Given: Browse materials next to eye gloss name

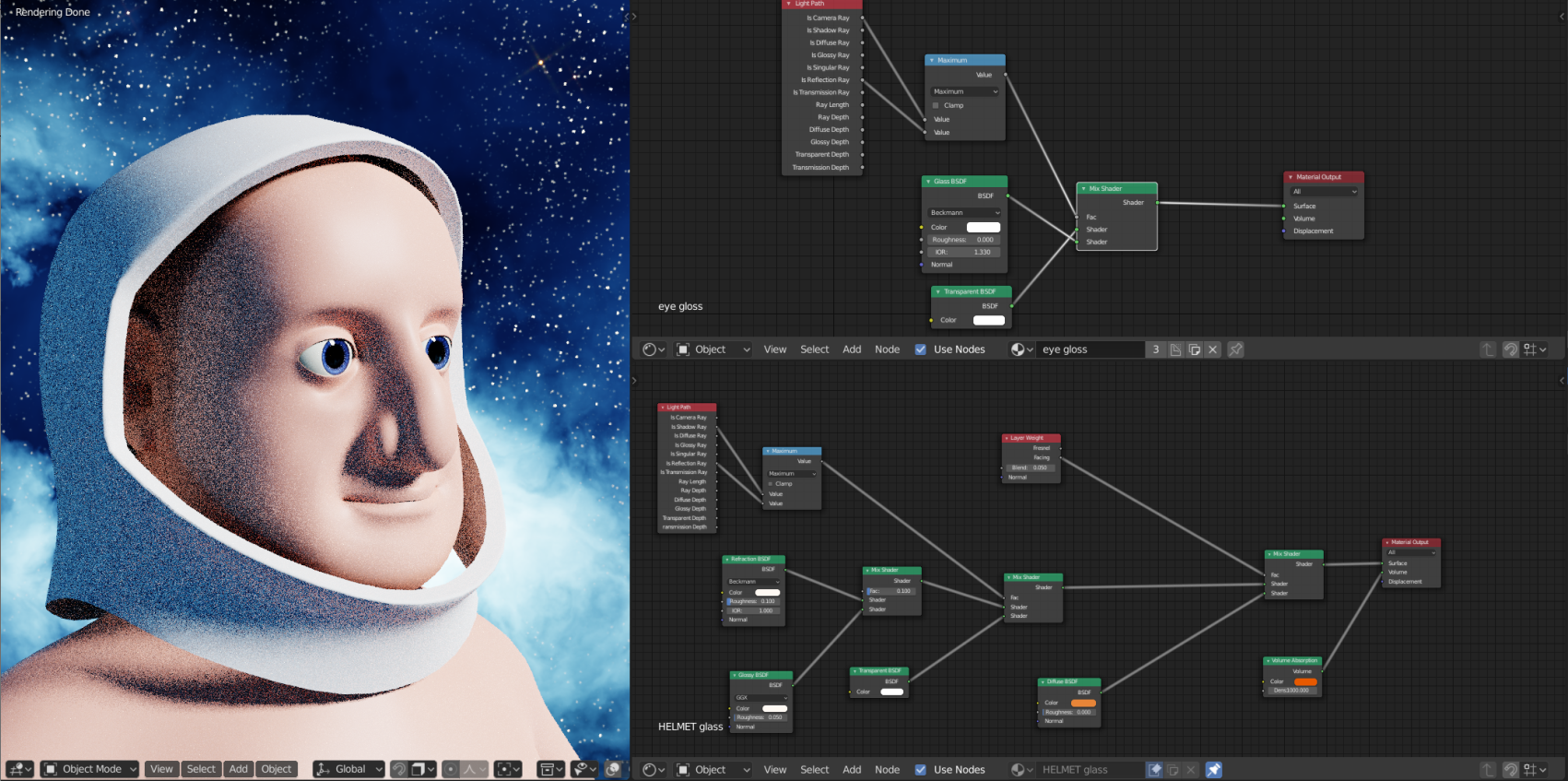Looking at the screenshot, I should [1021, 349].
